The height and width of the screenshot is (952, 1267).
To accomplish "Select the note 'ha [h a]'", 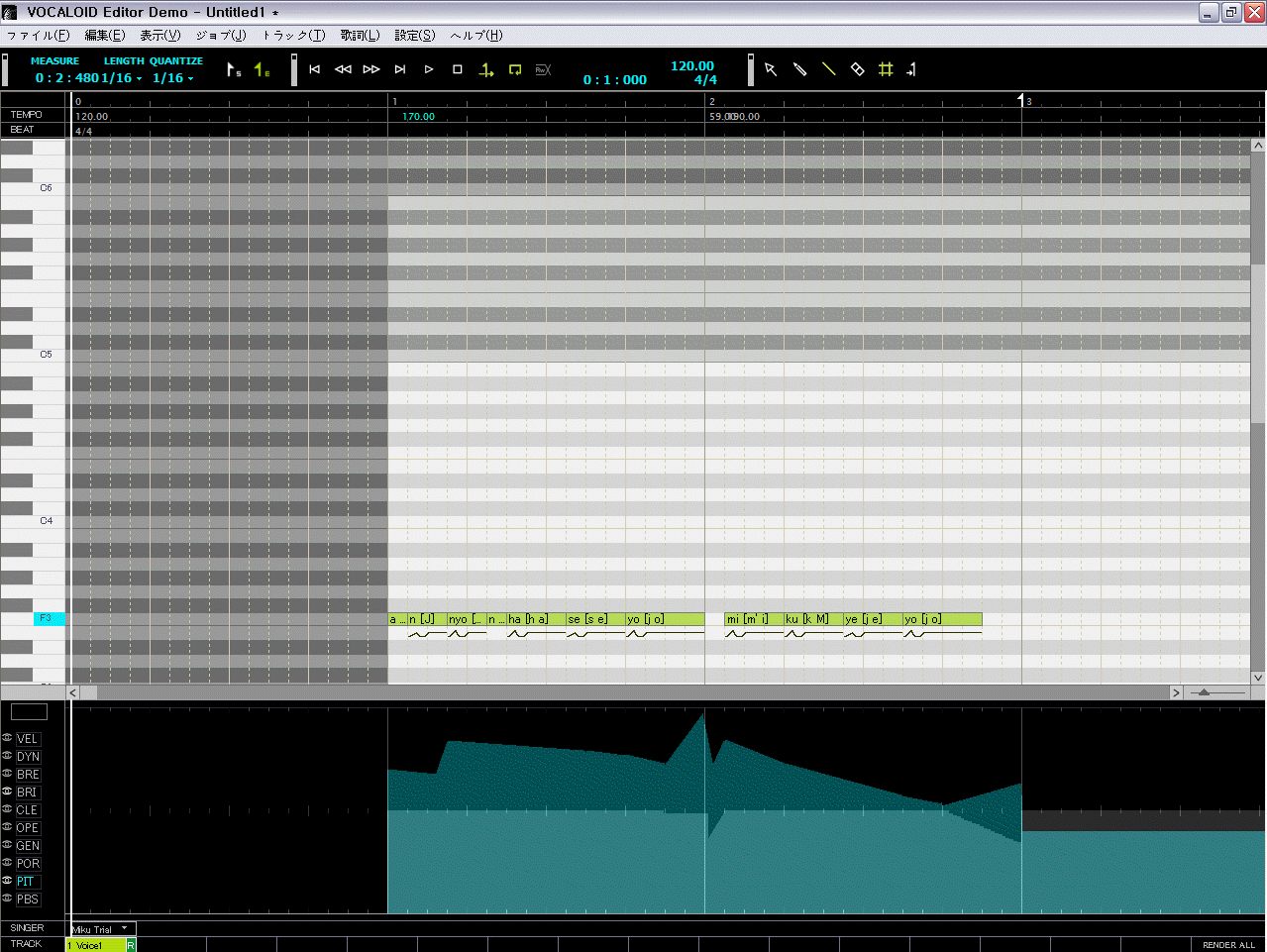I will click(x=536, y=619).
